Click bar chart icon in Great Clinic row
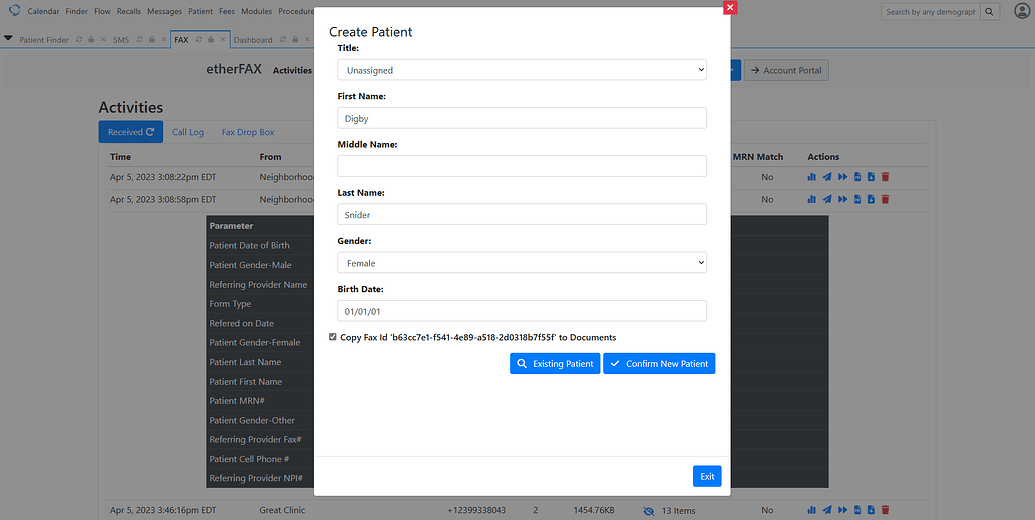 point(811,509)
